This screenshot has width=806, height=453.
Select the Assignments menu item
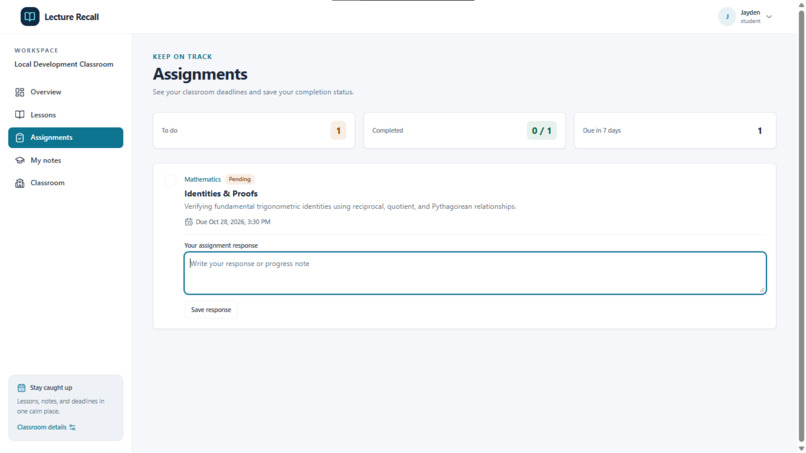click(65, 138)
